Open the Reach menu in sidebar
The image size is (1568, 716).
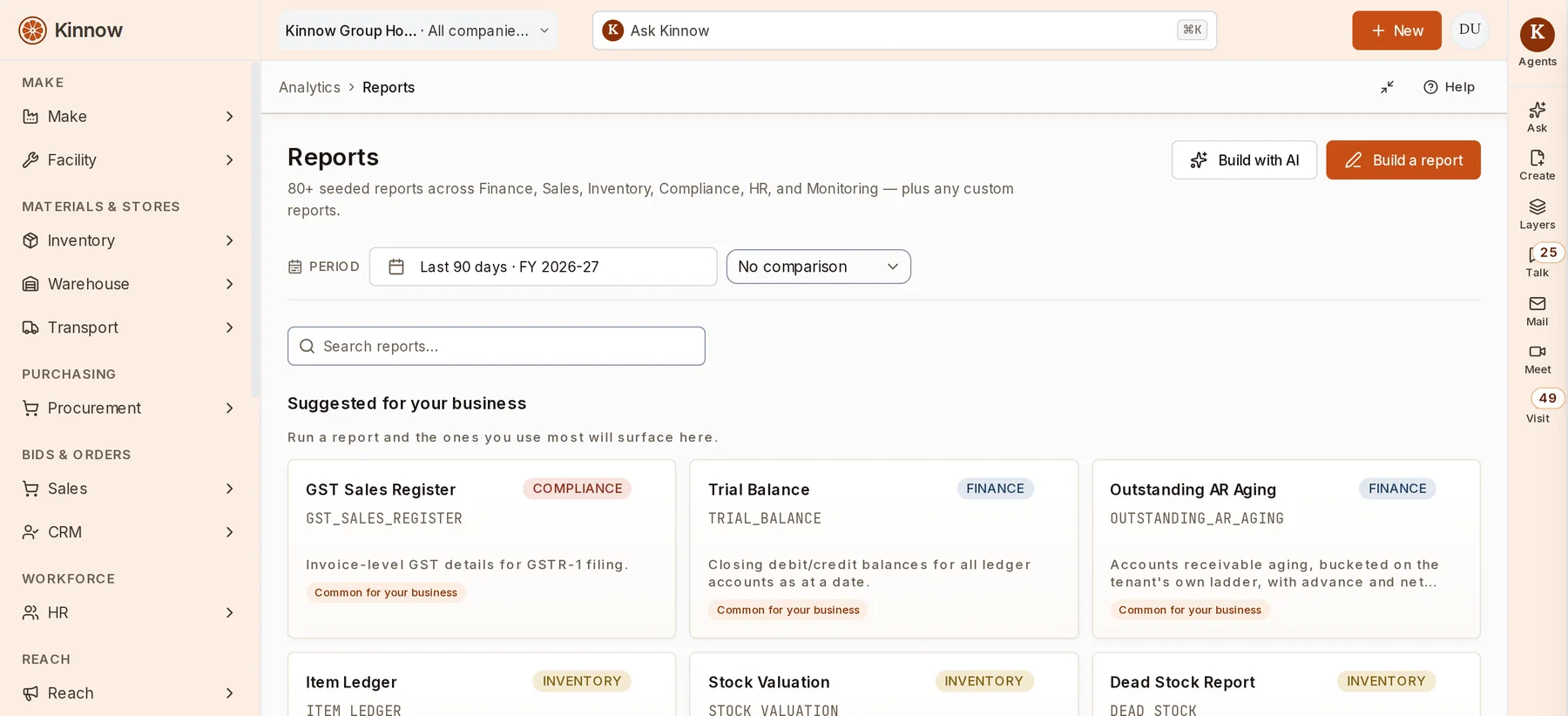[131, 693]
